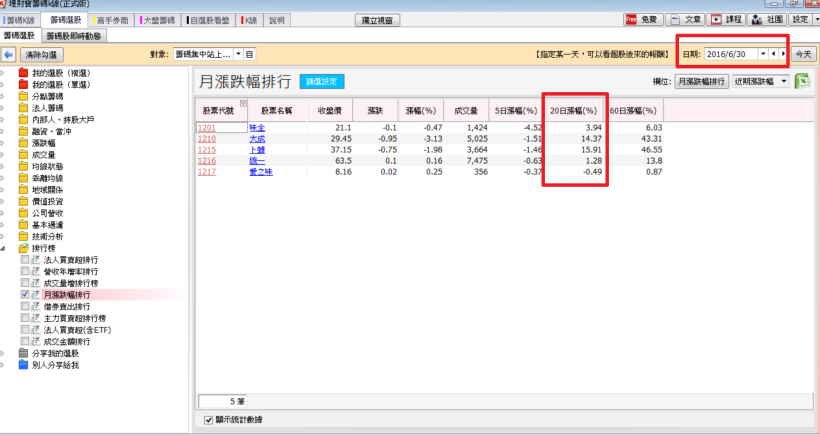Uncheck the 月漲跌幅排行 checkbox

point(25,295)
